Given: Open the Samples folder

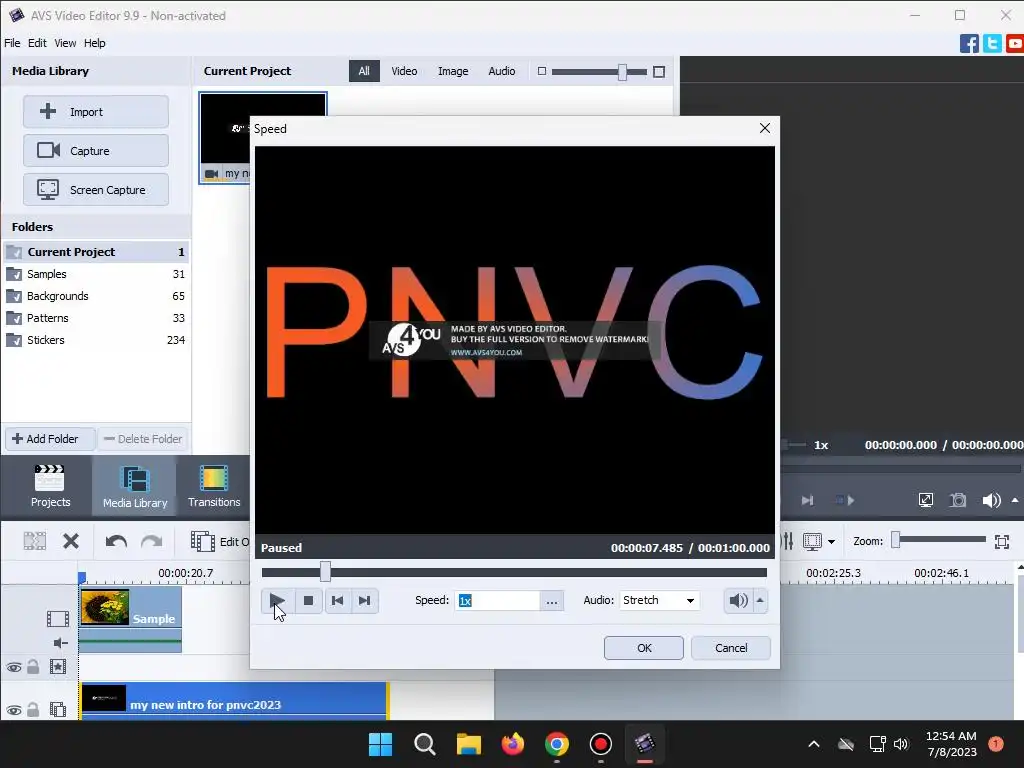Looking at the screenshot, I should point(96,274).
